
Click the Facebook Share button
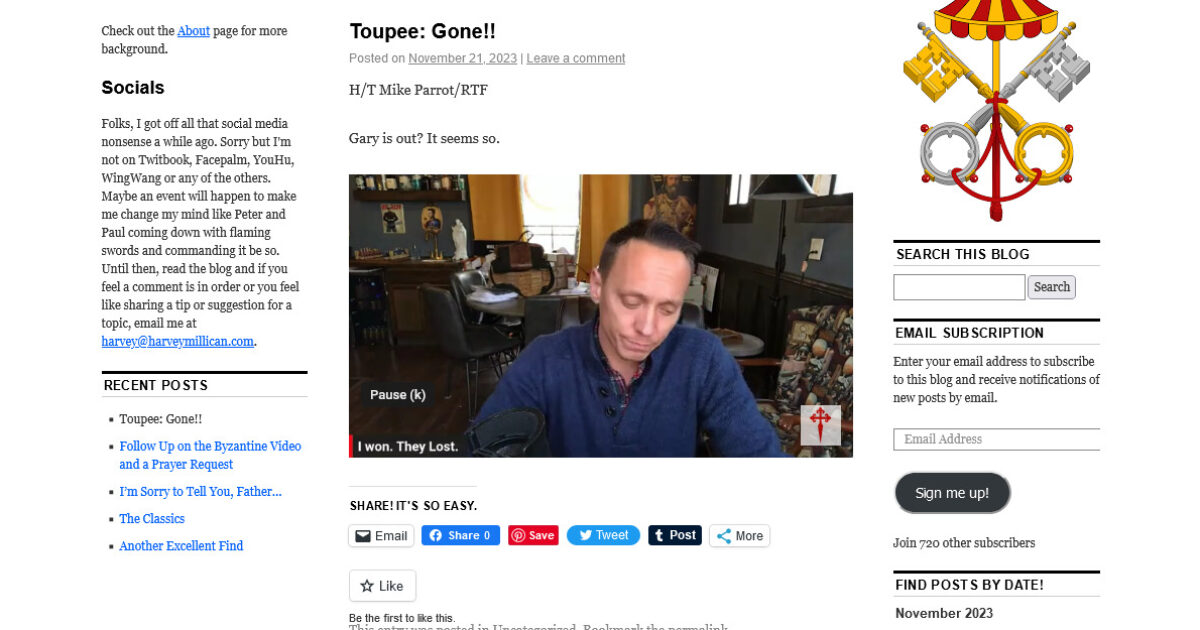(x=460, y=535)
